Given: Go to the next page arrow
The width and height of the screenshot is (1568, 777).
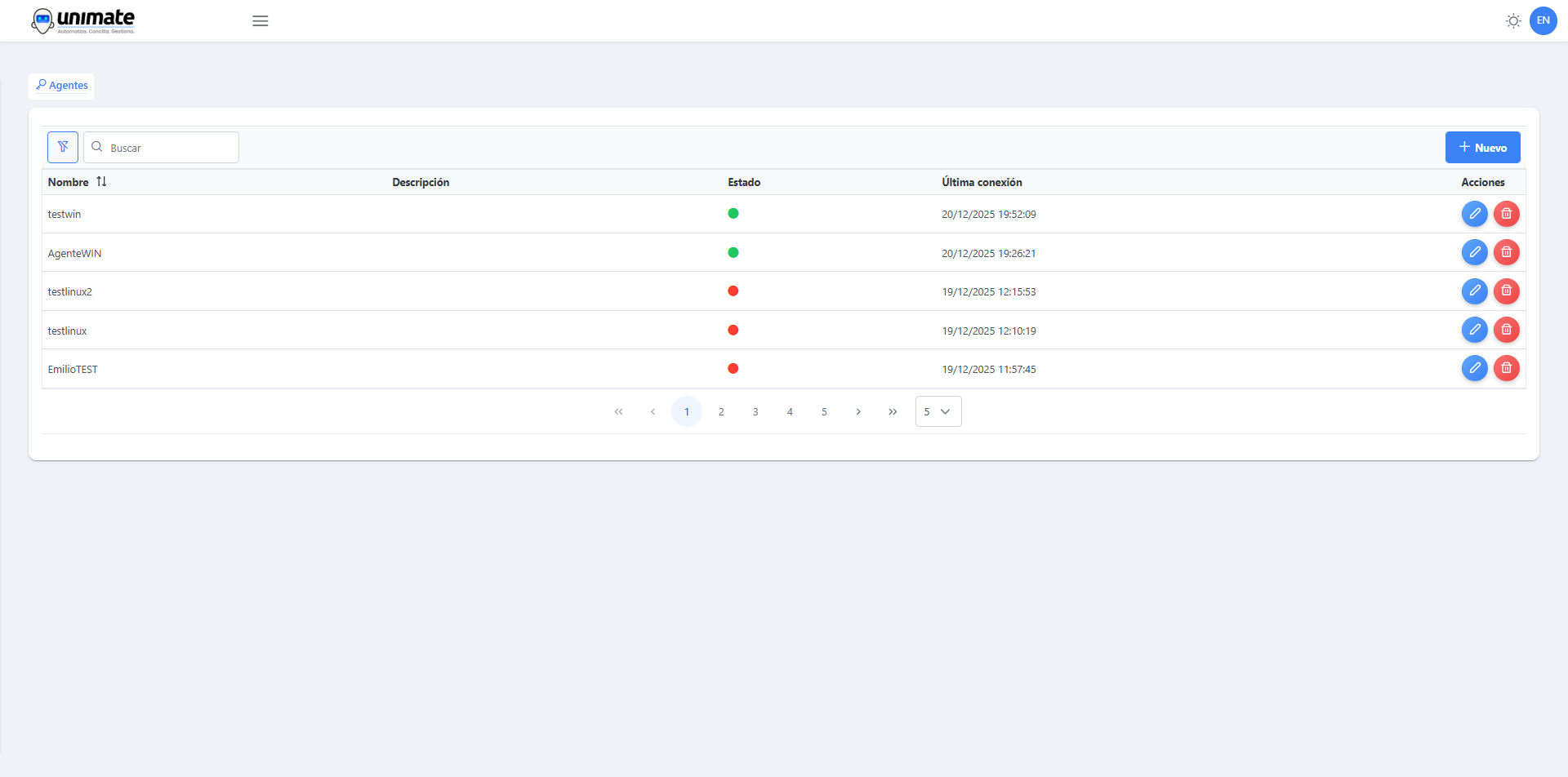Looking at the screenshot, I should click(858, 411).
